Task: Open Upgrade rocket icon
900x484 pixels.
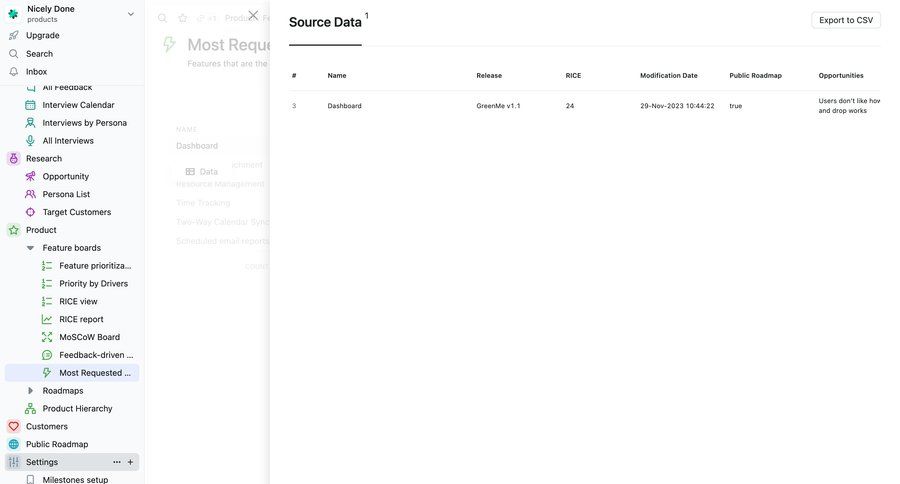Action: pos(13,36)
